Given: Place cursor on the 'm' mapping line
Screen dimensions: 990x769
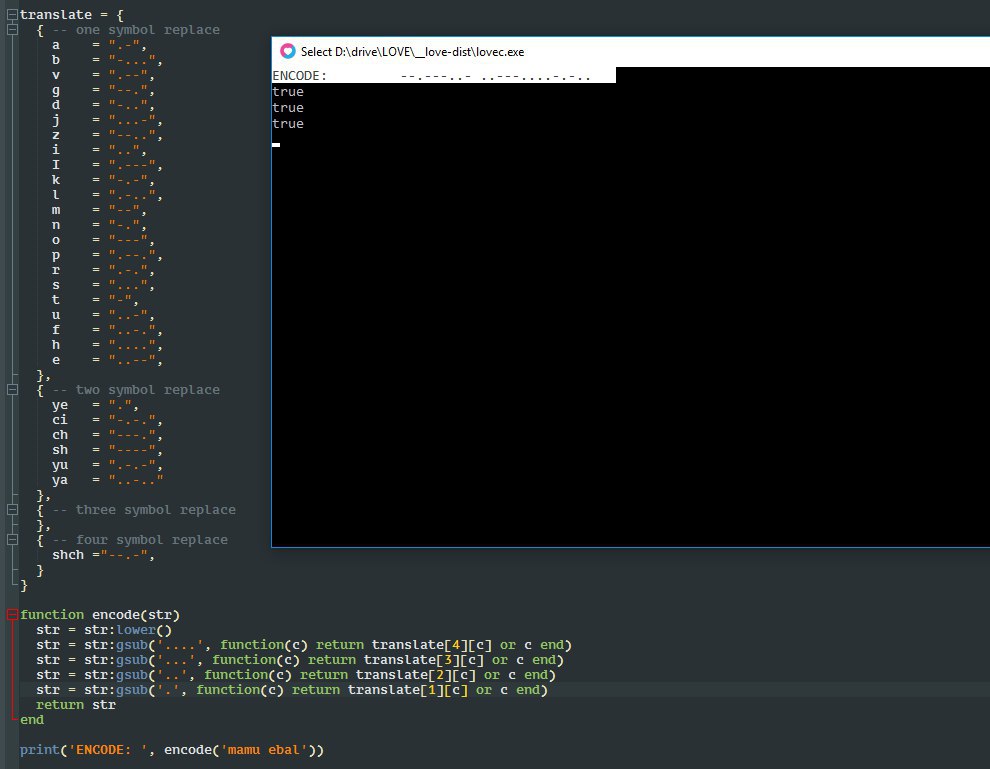Looking at the screenshot, I should [99, 210].
